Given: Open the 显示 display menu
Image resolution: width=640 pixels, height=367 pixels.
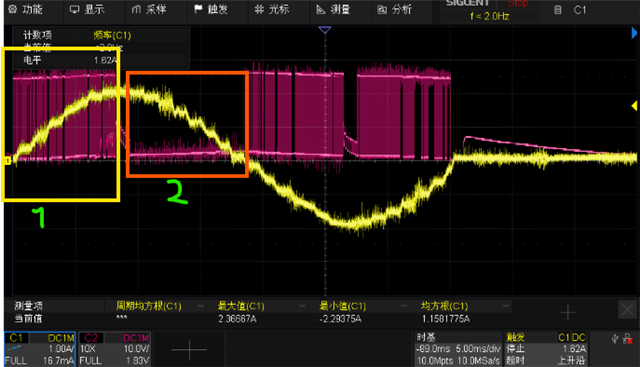Looking at the screenshot, I should (x=87, y=9).
